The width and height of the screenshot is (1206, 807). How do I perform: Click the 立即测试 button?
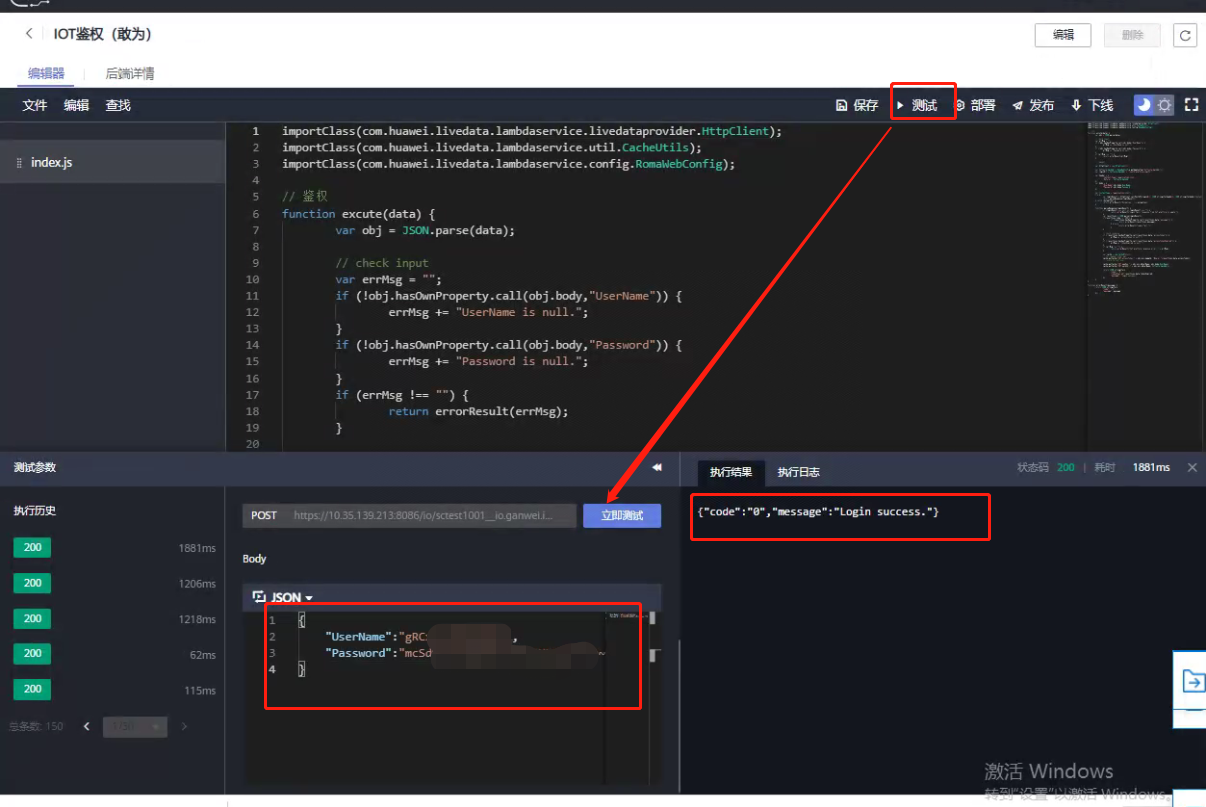[622, 516]
